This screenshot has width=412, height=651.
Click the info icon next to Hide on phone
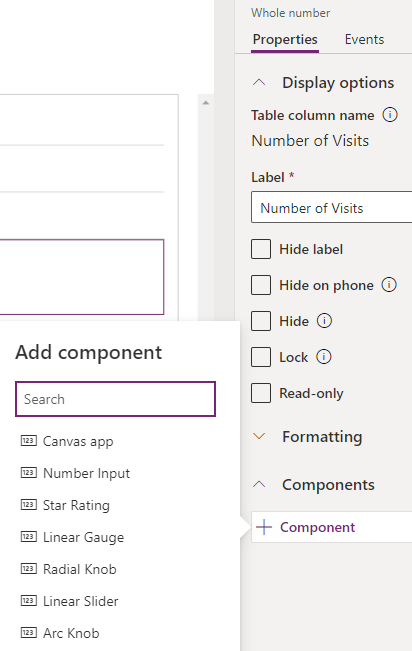(x=389, y=285)
